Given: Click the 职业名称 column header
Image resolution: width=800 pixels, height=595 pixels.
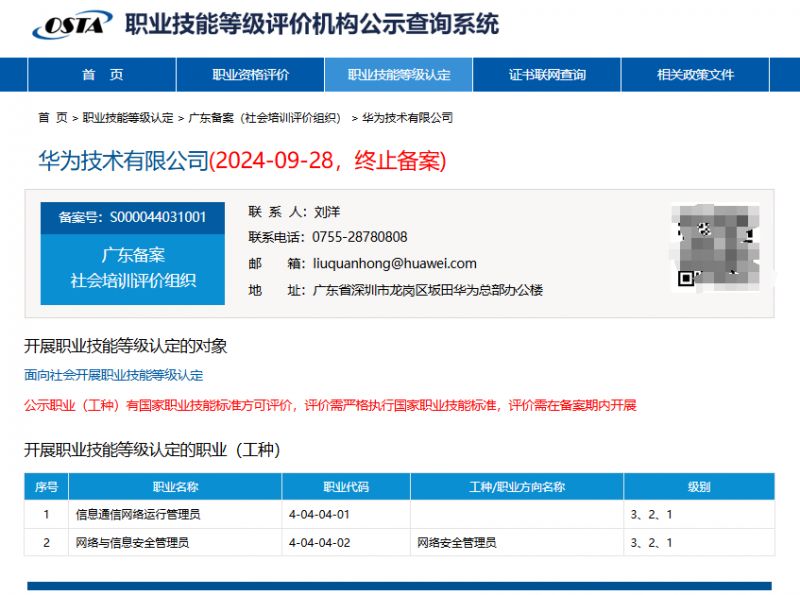Looking at the screenshot, I should (x=175, y=486).
